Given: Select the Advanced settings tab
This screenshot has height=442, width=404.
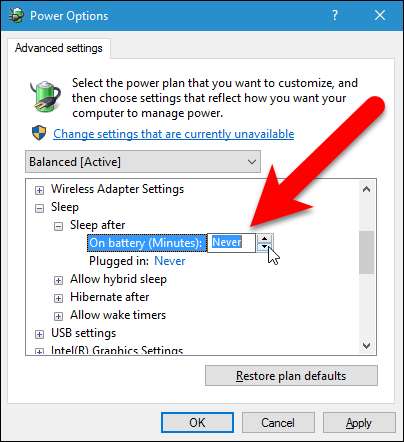Looking at the screenshot, I should click(59, 48).
